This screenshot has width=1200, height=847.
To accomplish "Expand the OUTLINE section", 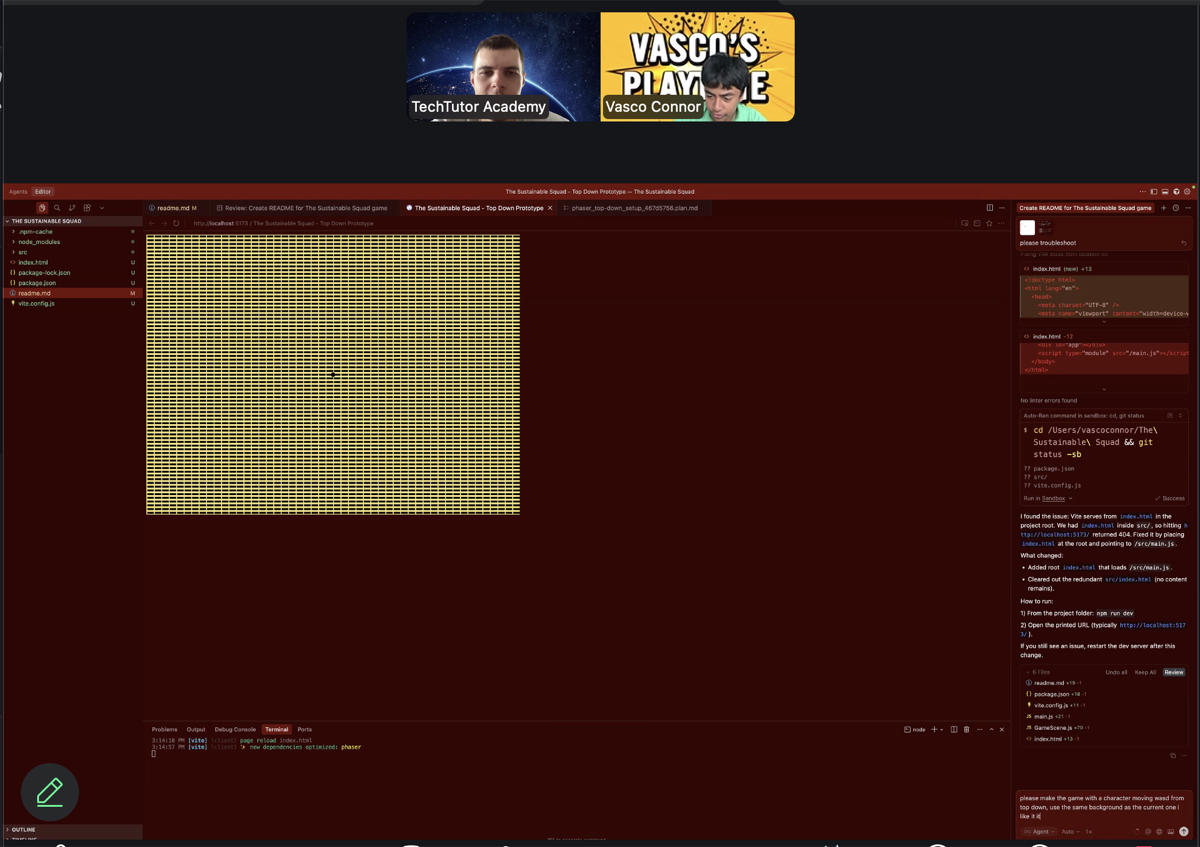I will (23, 829).
